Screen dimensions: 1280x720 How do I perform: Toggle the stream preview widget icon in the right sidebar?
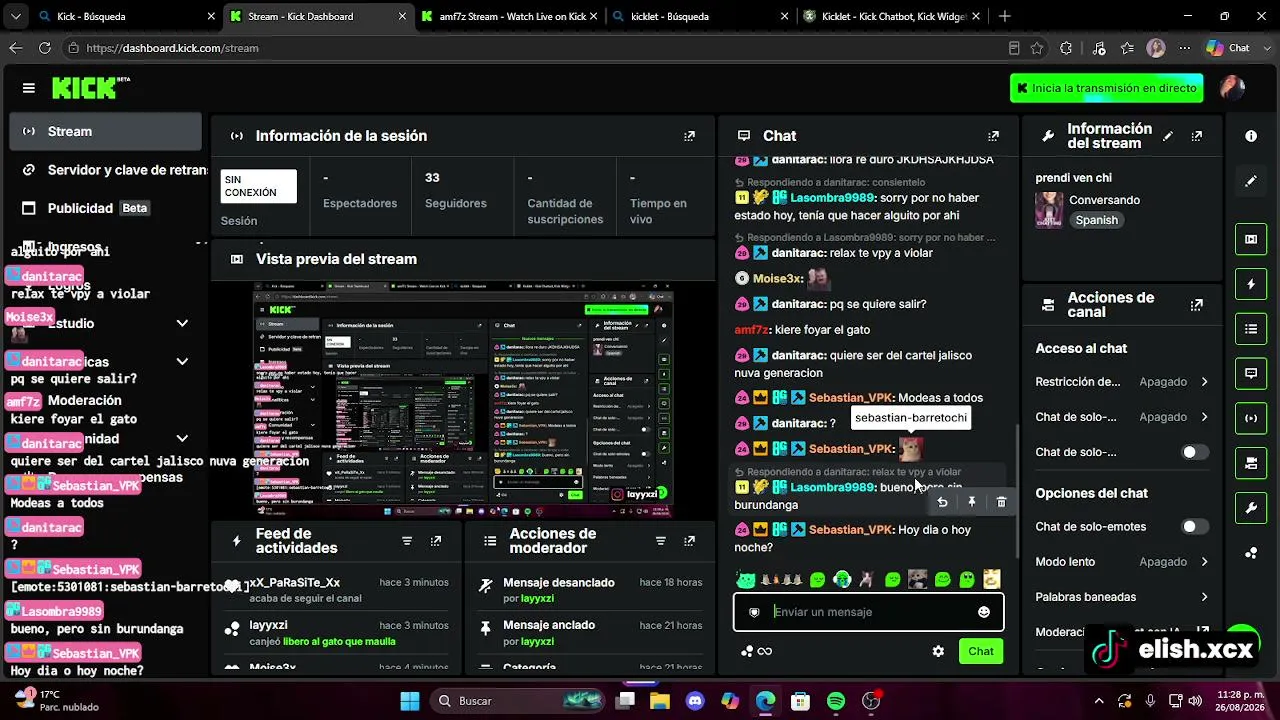1251,239
